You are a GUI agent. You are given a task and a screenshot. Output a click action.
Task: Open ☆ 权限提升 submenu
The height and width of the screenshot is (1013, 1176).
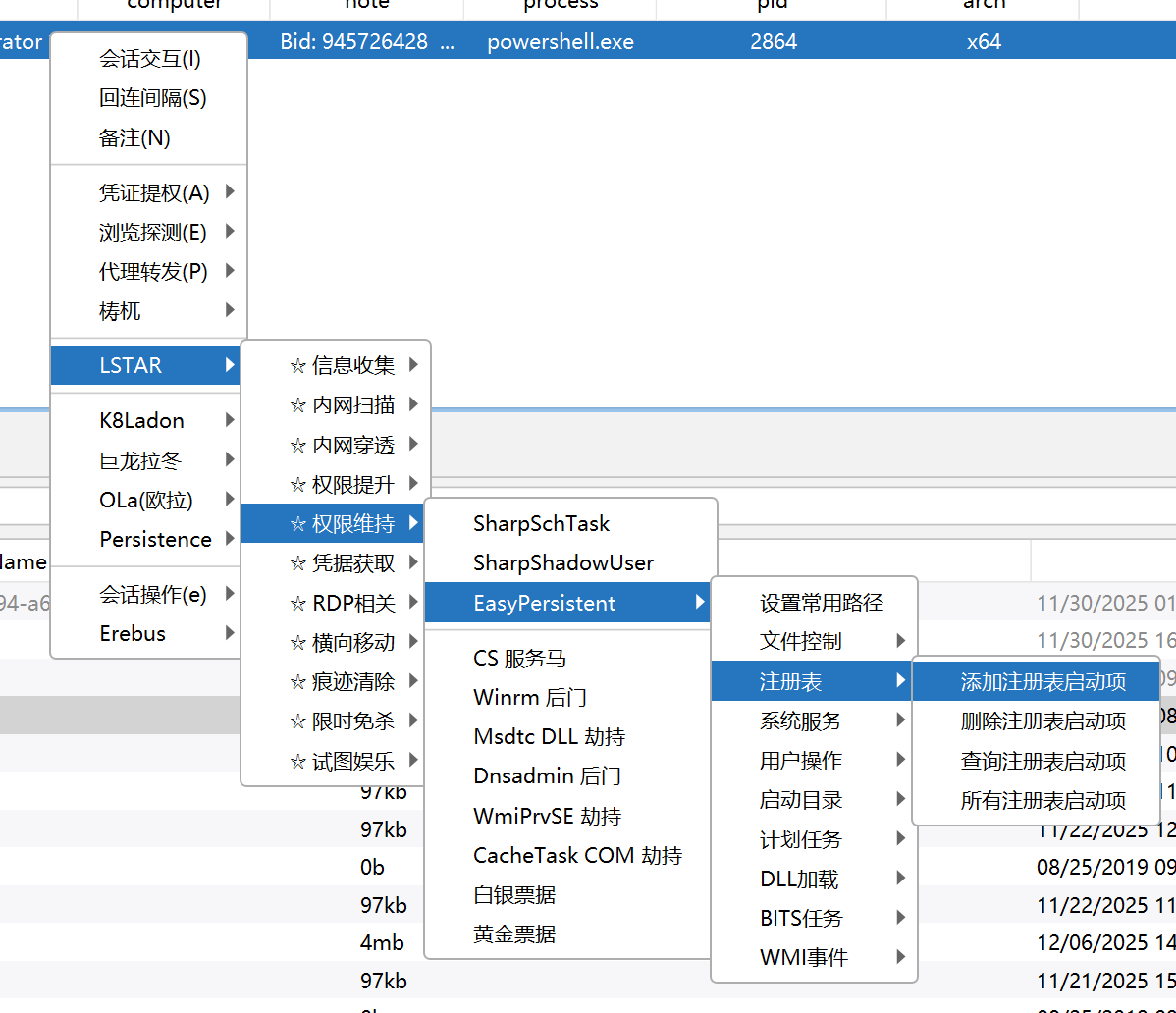[x=336, y=484]
